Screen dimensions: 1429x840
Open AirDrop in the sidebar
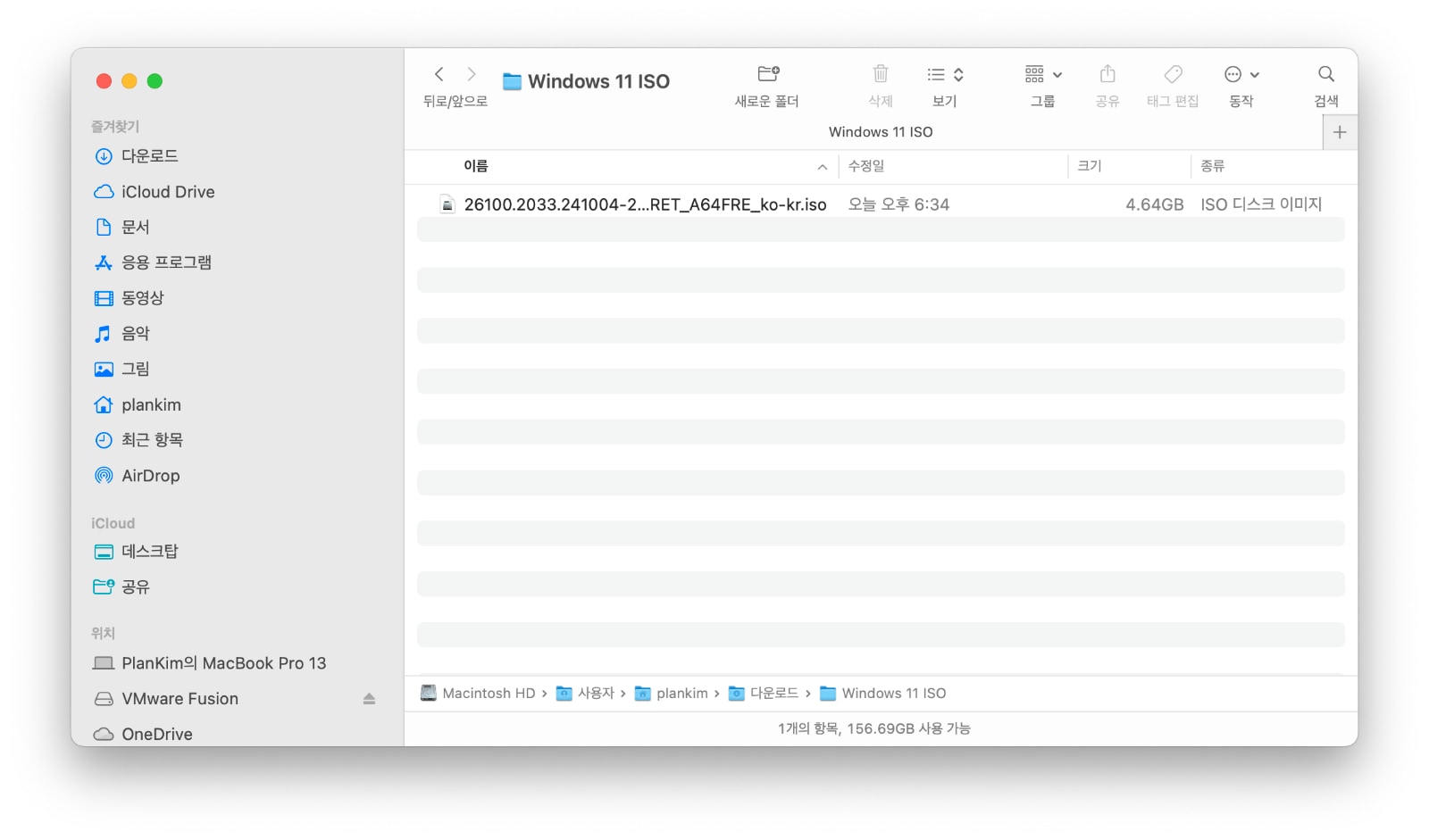coord(150,476)
